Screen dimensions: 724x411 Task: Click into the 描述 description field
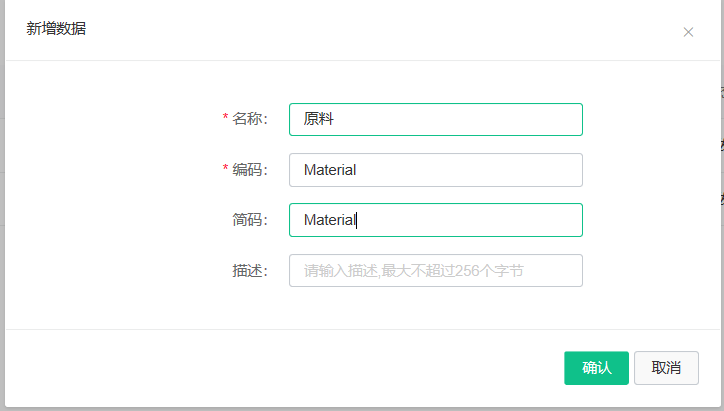[x=435, y=270]
